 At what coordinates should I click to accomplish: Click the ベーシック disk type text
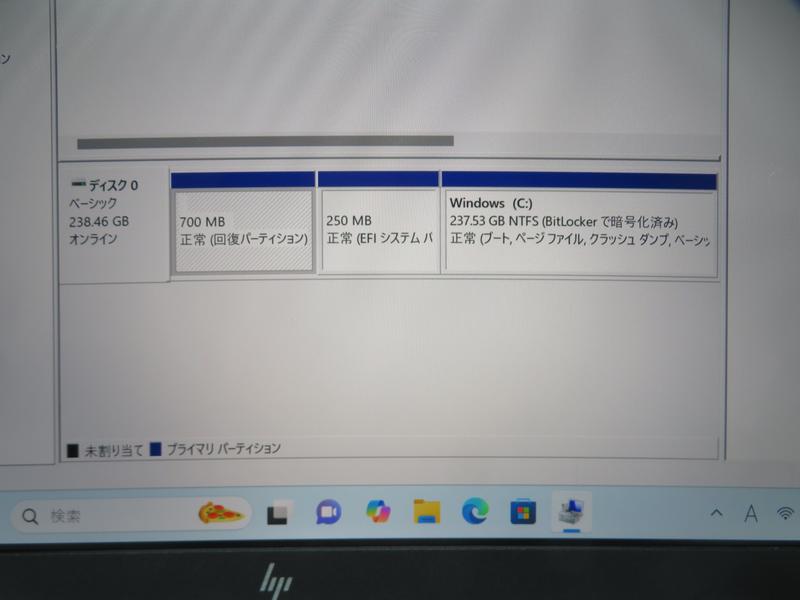93,203
